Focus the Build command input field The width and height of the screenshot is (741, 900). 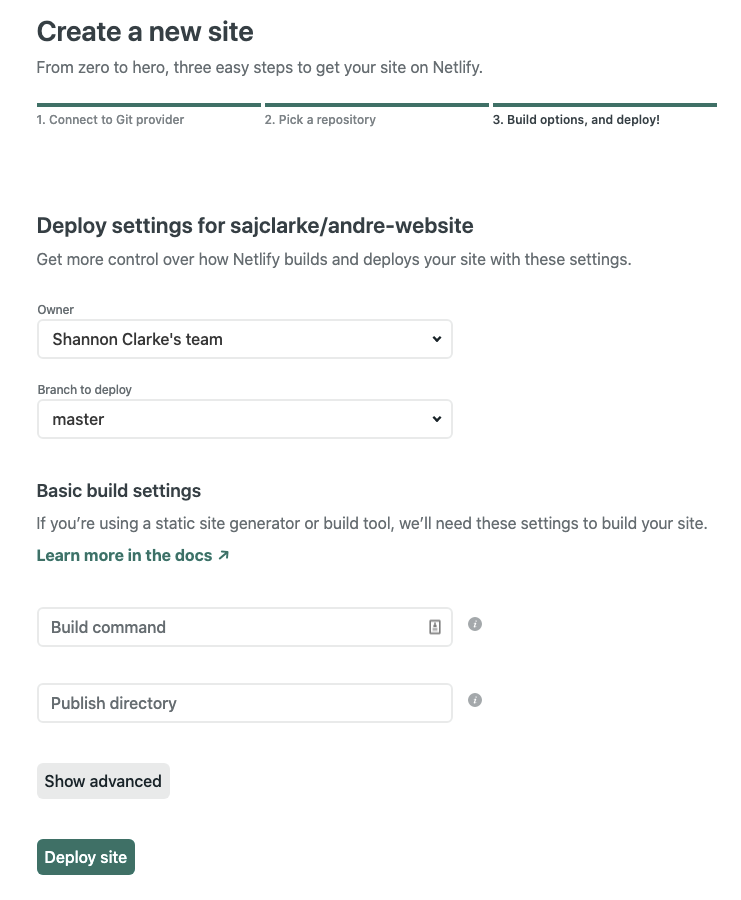(230, 627)
